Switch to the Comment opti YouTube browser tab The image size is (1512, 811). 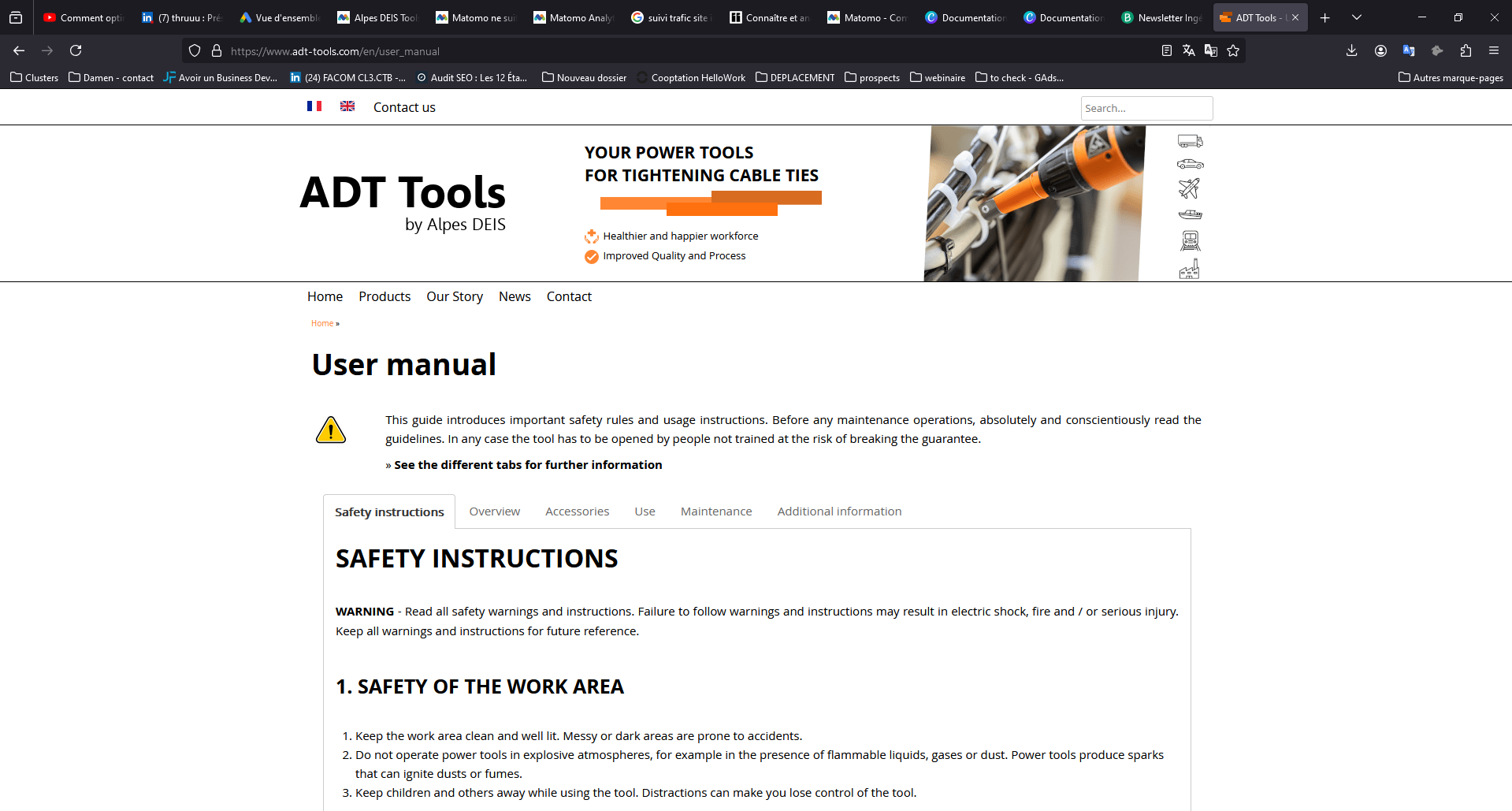[x=84, y=17]
